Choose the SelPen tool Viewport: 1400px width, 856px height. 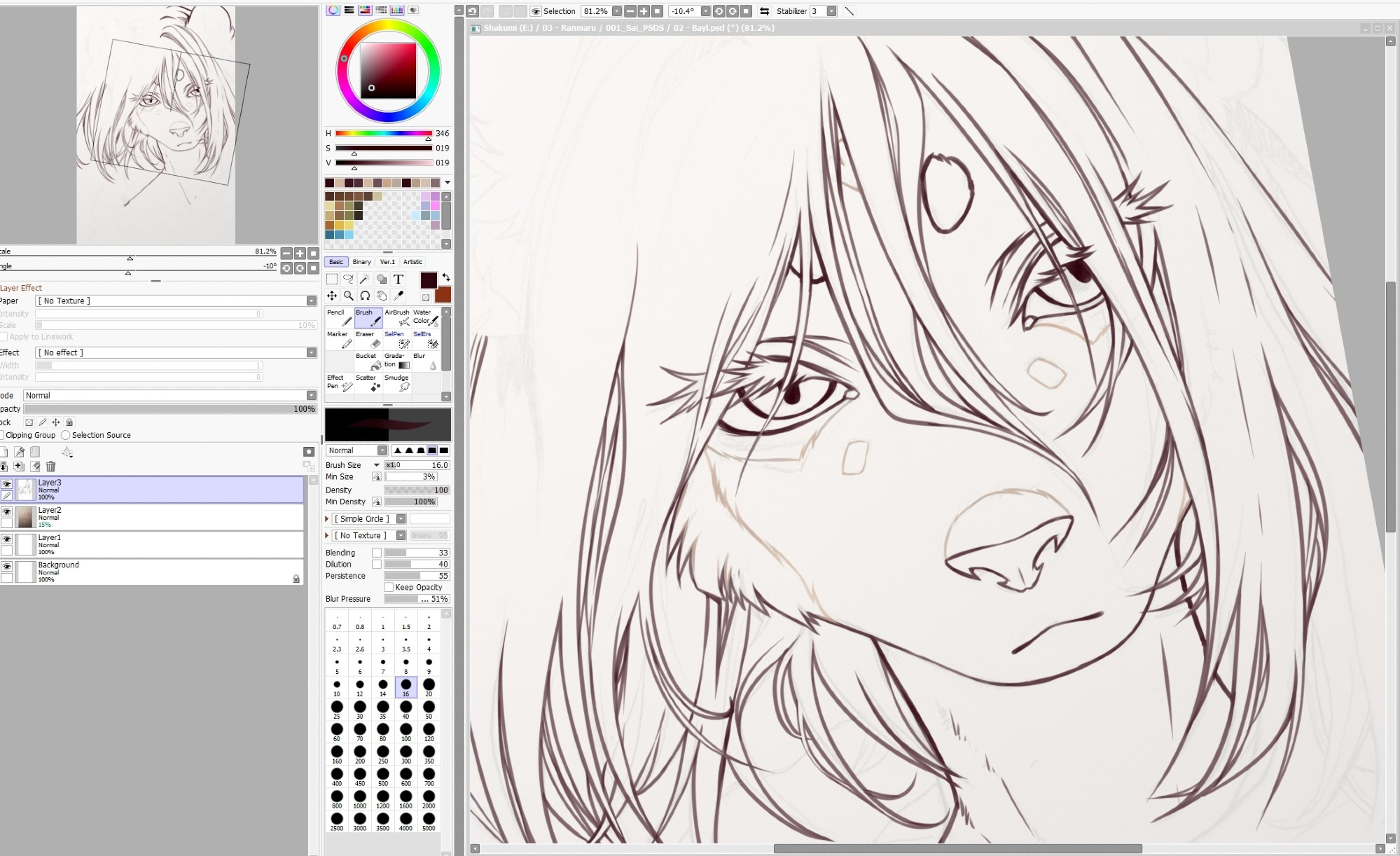(x=397, y=340)
